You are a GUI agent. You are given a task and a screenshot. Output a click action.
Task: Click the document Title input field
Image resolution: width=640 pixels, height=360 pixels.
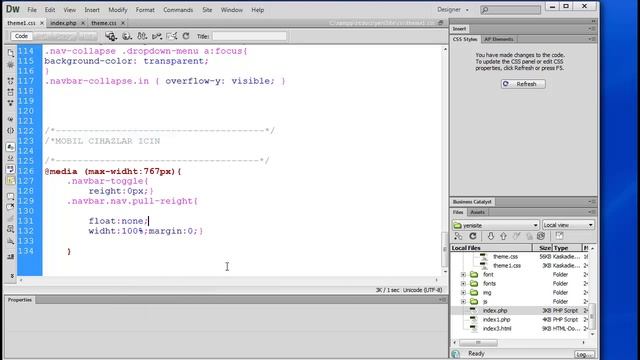249,36
